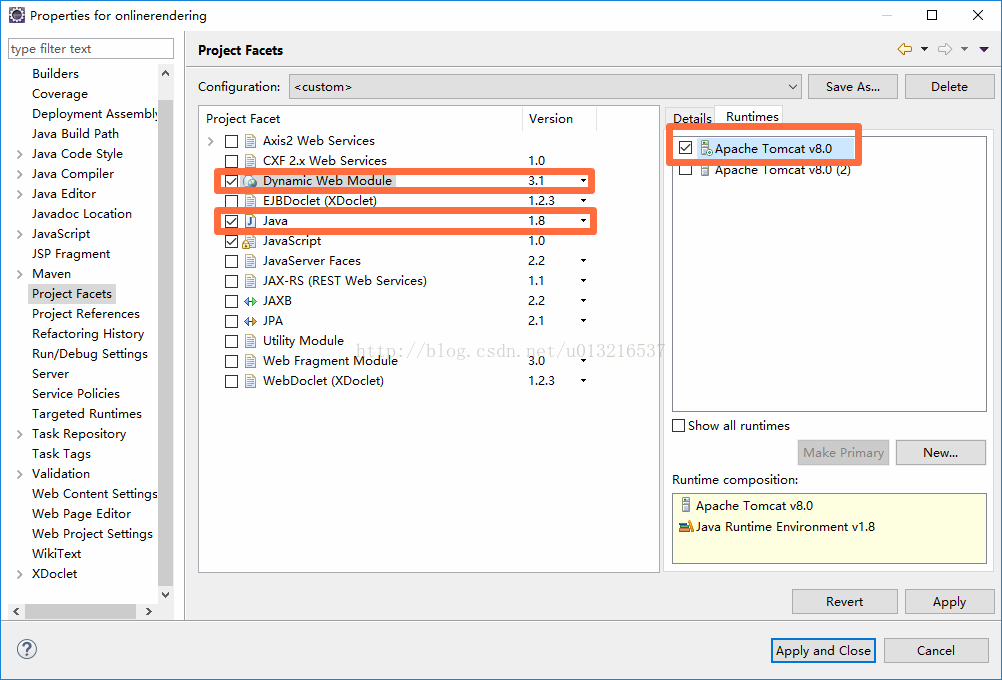The width and height of the screenshot is (1002, 680).
Task: Click the JAX-RS facet document icon
Action: pyautogui.click(x=250, y=281)
